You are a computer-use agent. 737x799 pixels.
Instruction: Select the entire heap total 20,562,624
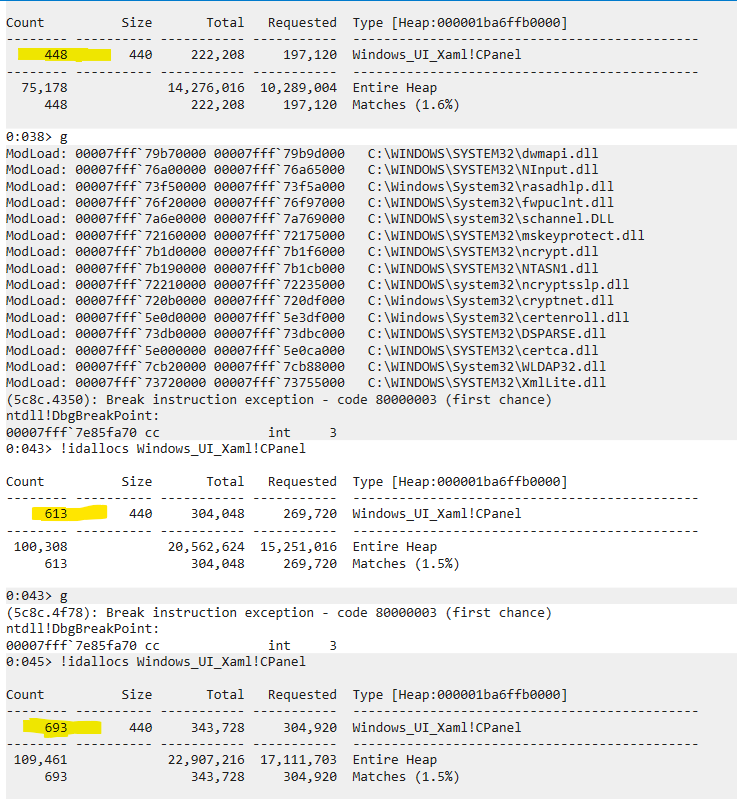click(x=206, y=547)
